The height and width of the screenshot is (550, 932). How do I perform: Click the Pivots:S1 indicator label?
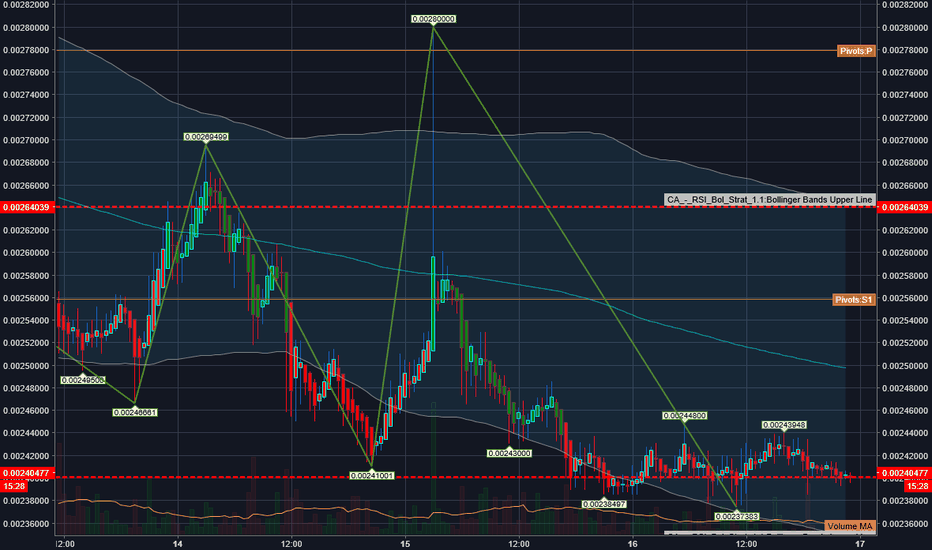854,300
